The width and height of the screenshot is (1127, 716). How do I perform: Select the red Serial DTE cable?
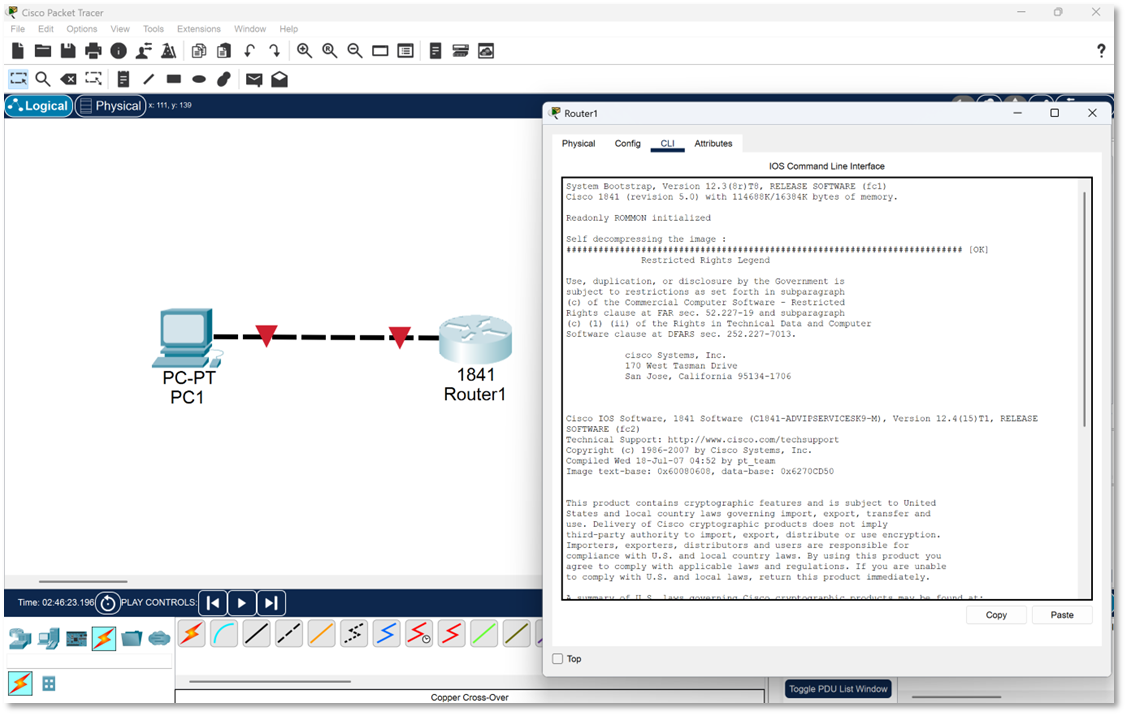[x=451, y=634]
